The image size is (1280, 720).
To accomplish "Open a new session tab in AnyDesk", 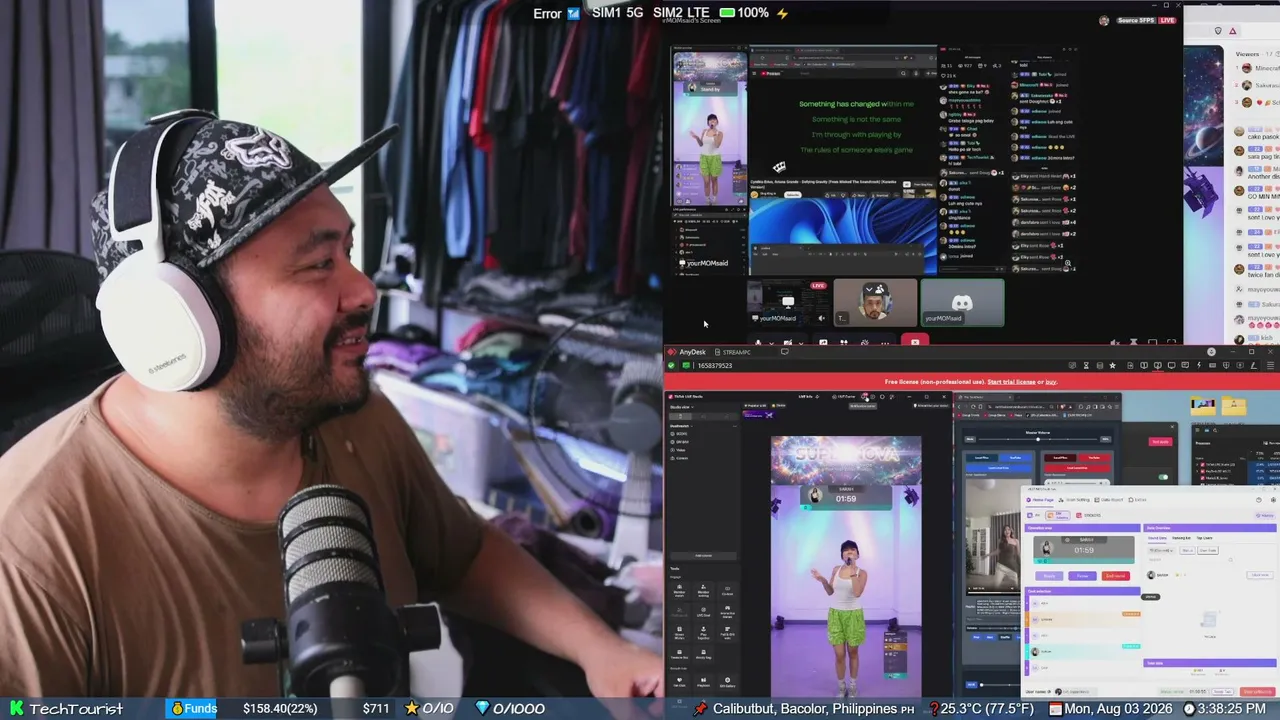I will coord(785,352).
